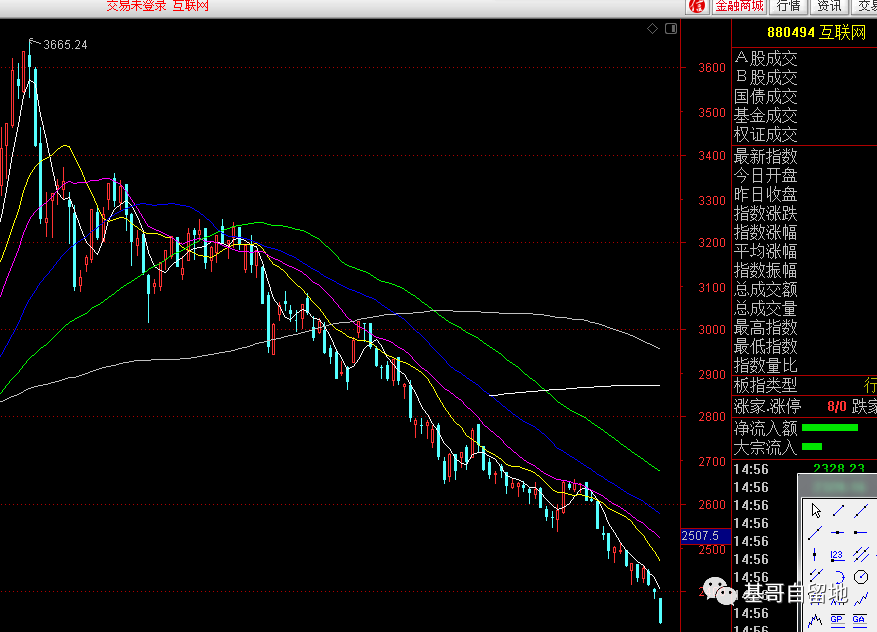This screenshot has width=877, height=632.
Task: Click the red circular logo icon
Action: click(x=697, y=6)
